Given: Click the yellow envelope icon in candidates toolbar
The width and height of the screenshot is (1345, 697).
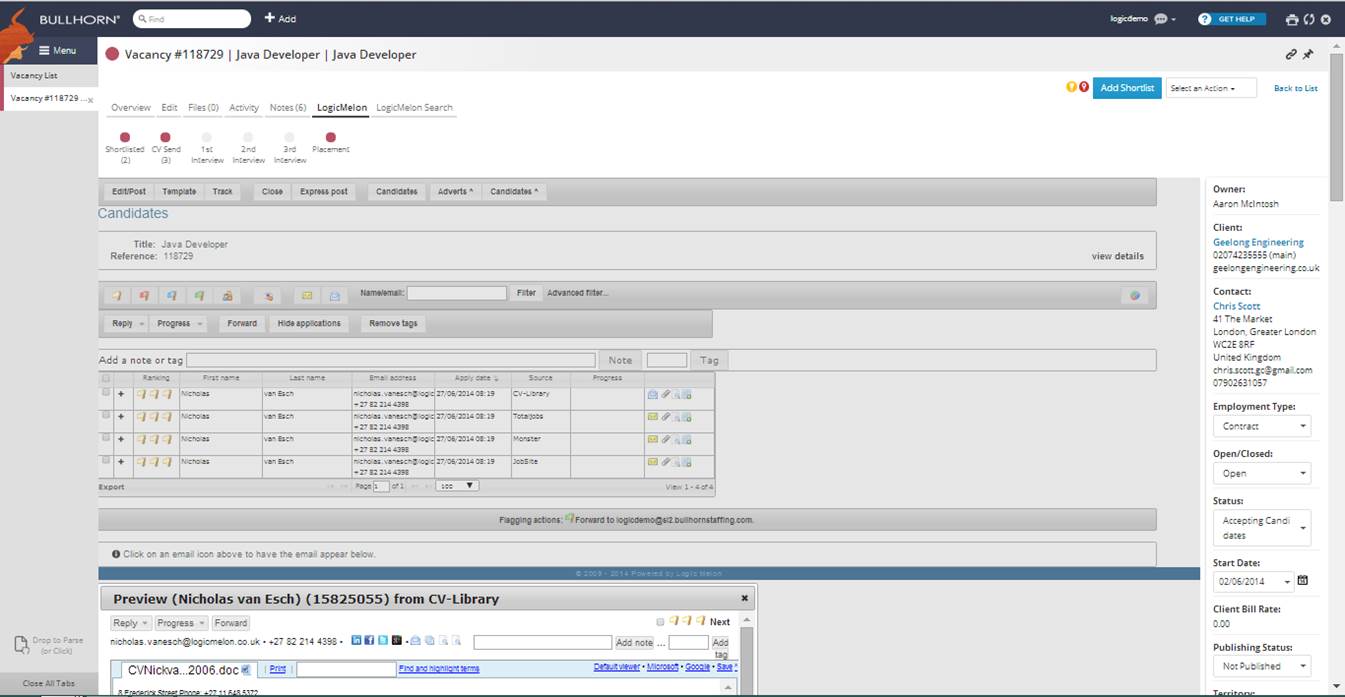Looking at the screenshot, I should pos(308,295).
